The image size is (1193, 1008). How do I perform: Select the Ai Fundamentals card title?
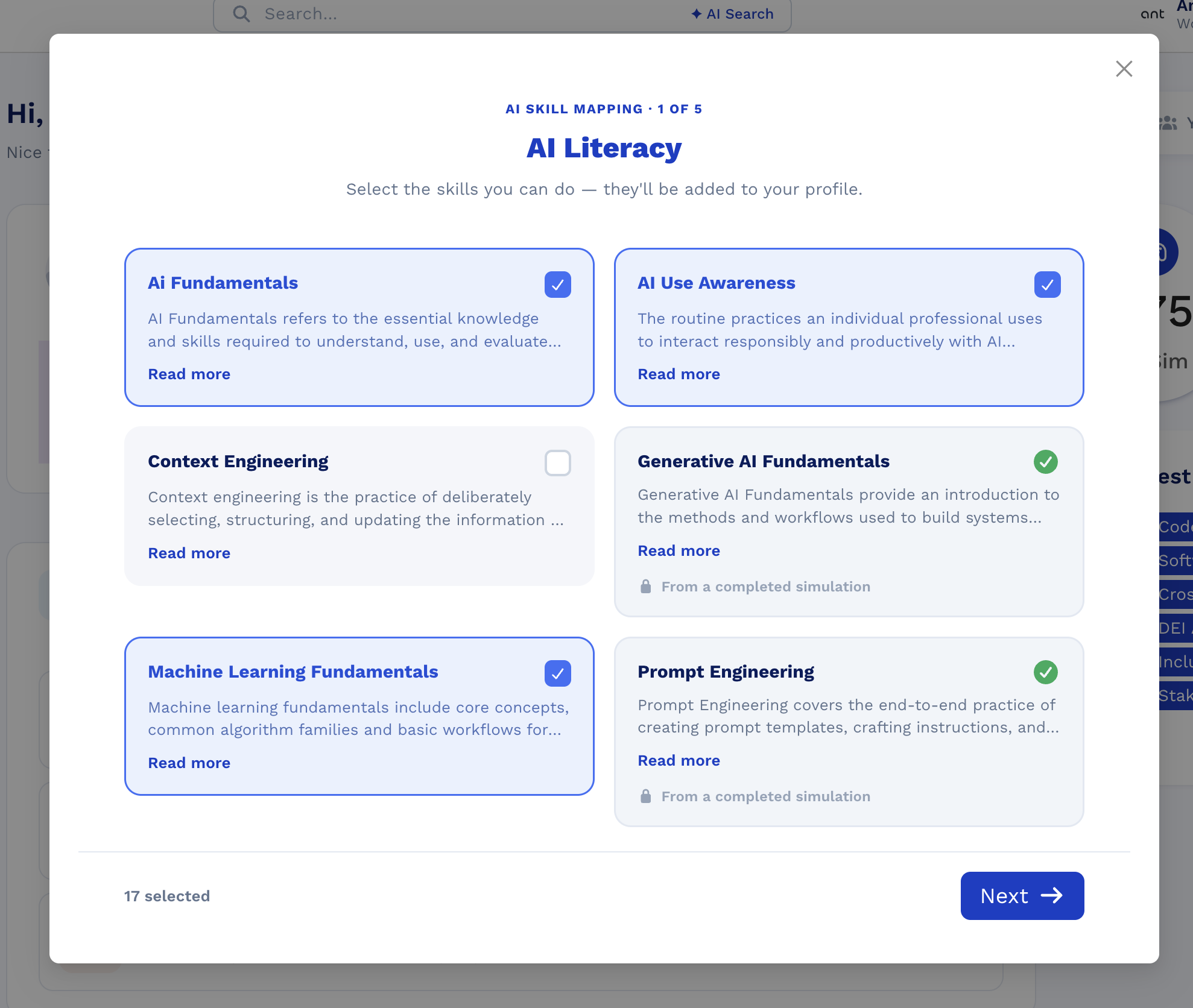tap(223, 283)
